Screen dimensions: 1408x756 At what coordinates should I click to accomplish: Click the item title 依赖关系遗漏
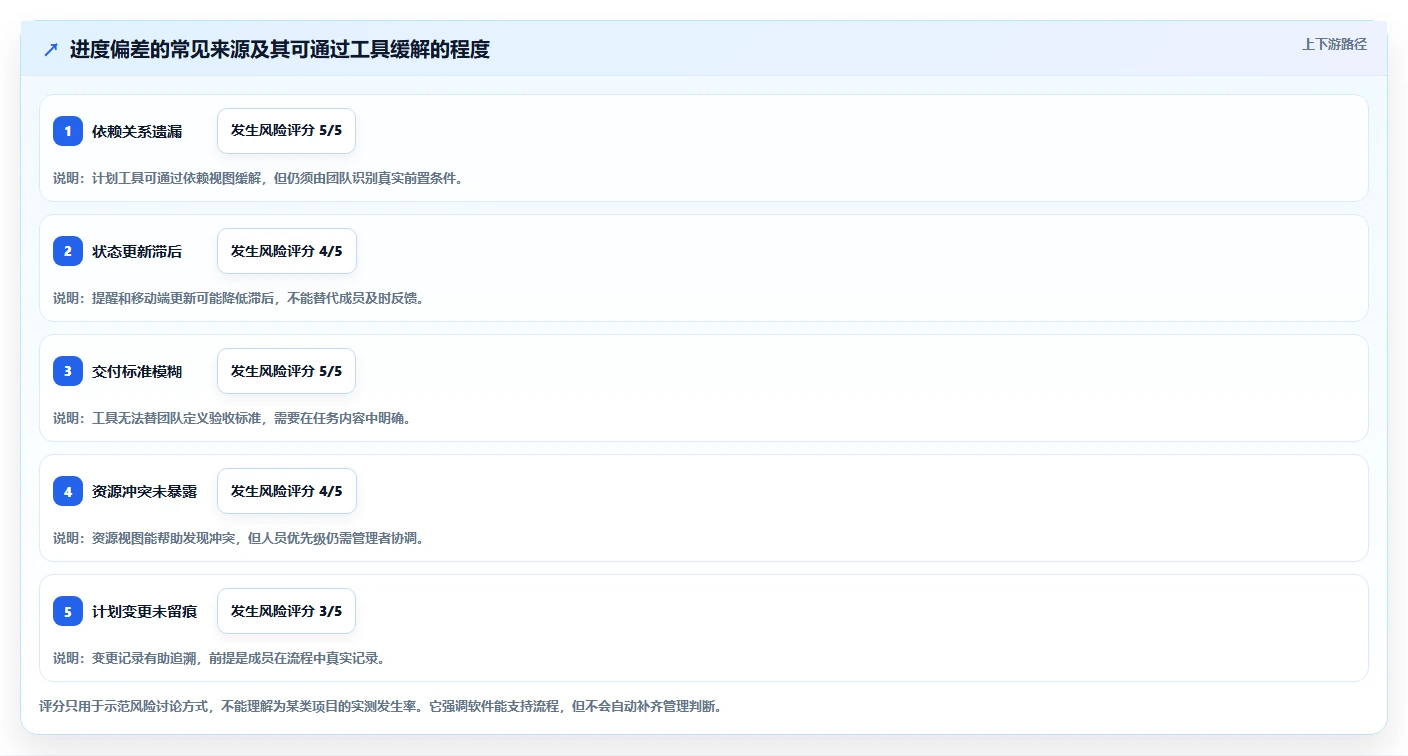pos(137,131)
